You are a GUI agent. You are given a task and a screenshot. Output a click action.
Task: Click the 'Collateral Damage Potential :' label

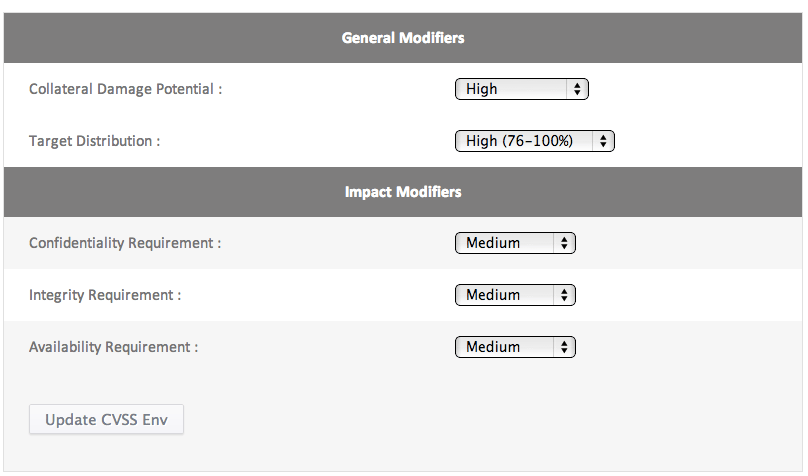(x=125, y=89)
